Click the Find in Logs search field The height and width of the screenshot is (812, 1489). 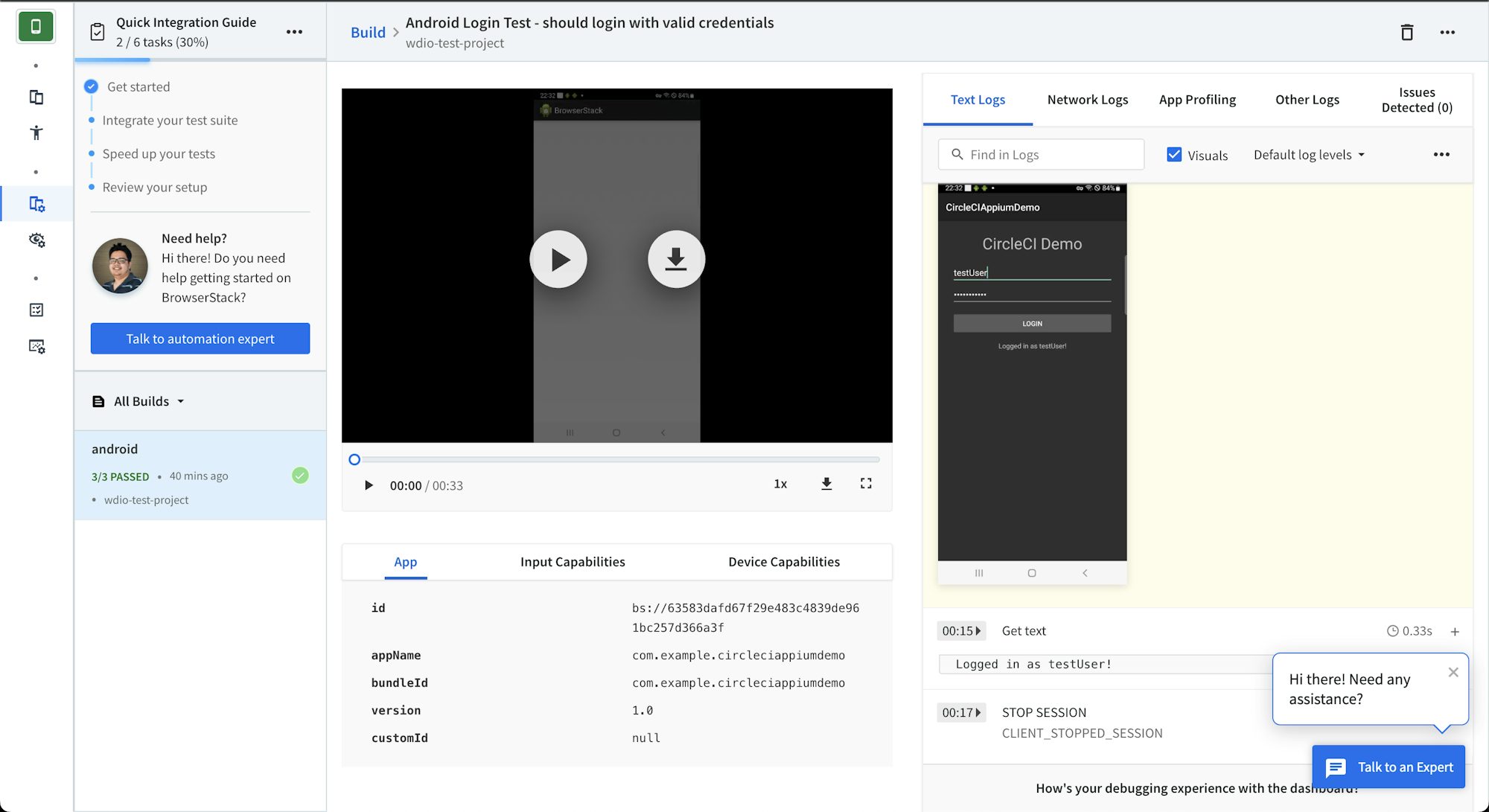click(x=1041, y=154)
